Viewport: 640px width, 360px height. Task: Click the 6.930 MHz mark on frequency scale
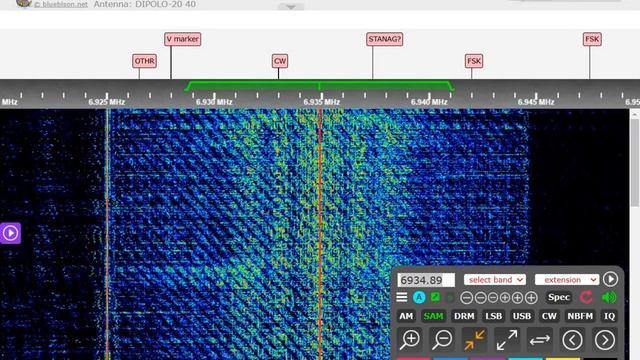coord(214,102)
